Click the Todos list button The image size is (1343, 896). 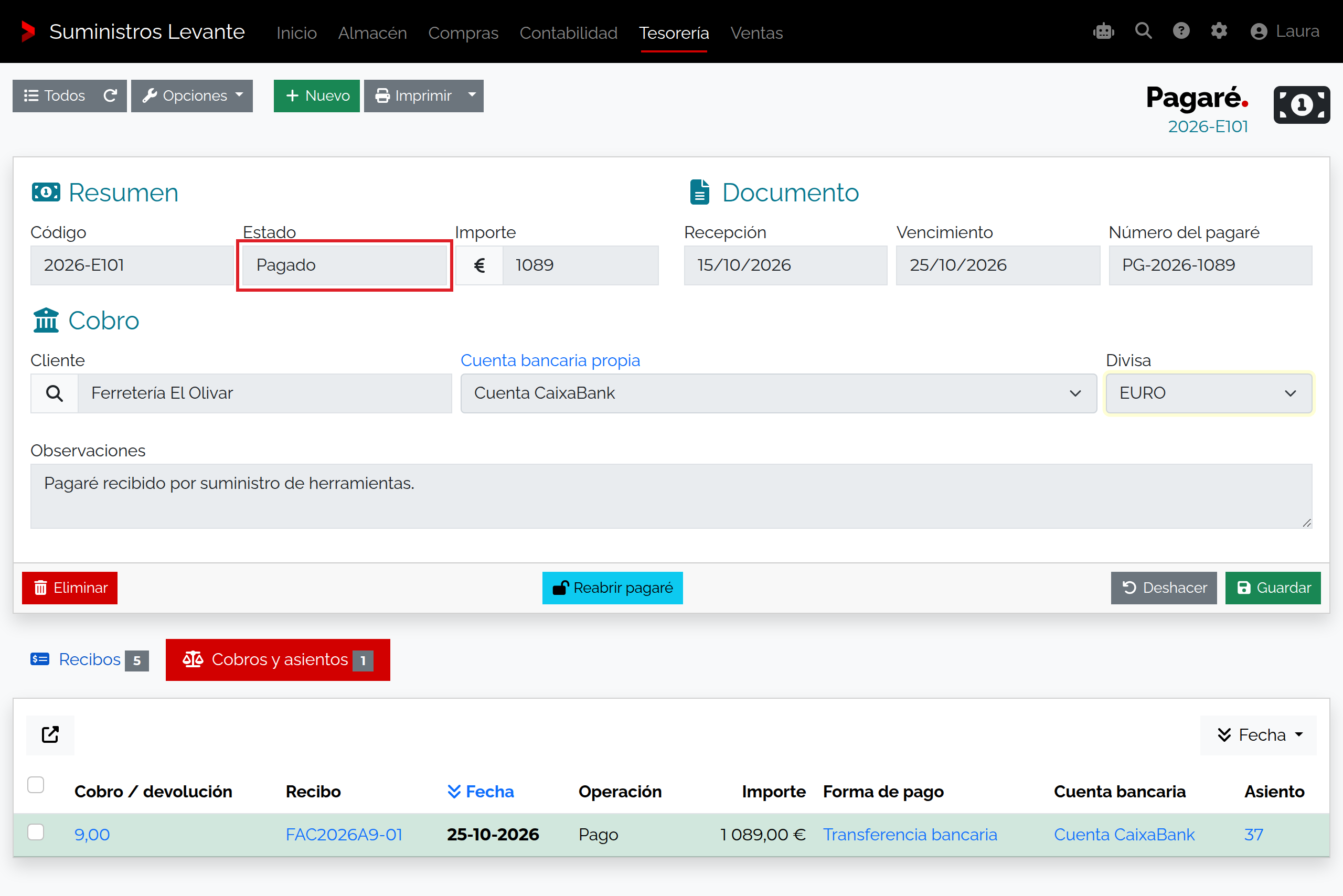[54, 95]
